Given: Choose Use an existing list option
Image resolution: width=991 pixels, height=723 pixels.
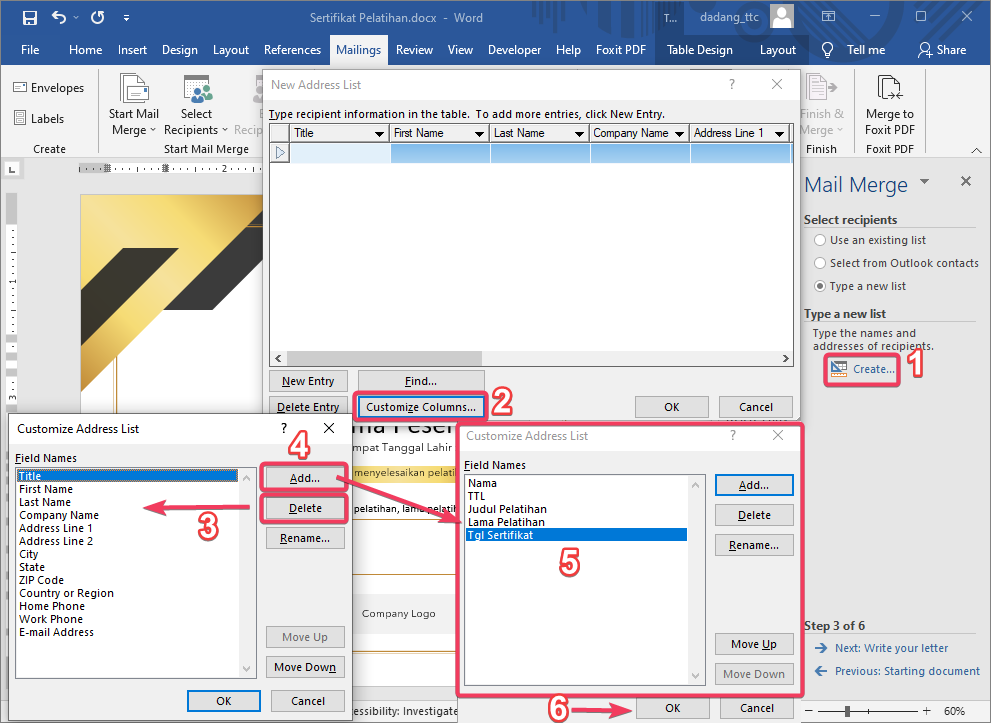Looking at the screenshot, I should (x=821, y=240).
